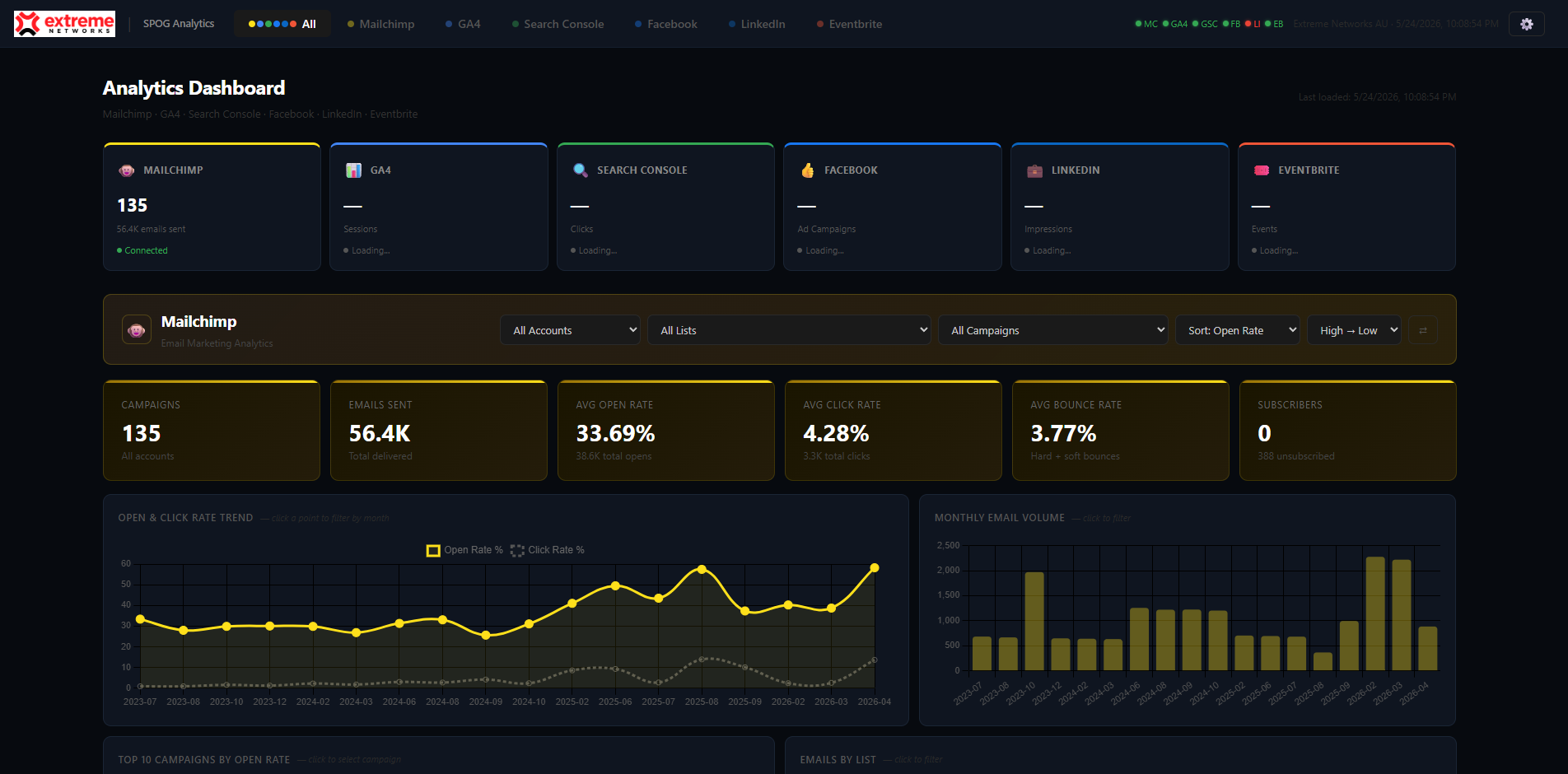
Task: Click the SPOG Analytics title text
Action: 179,24
